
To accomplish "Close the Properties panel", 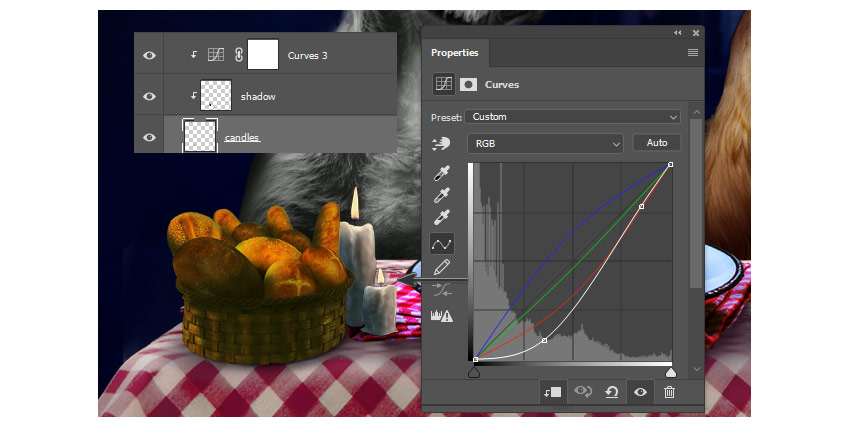I will (x=696, y=33).
